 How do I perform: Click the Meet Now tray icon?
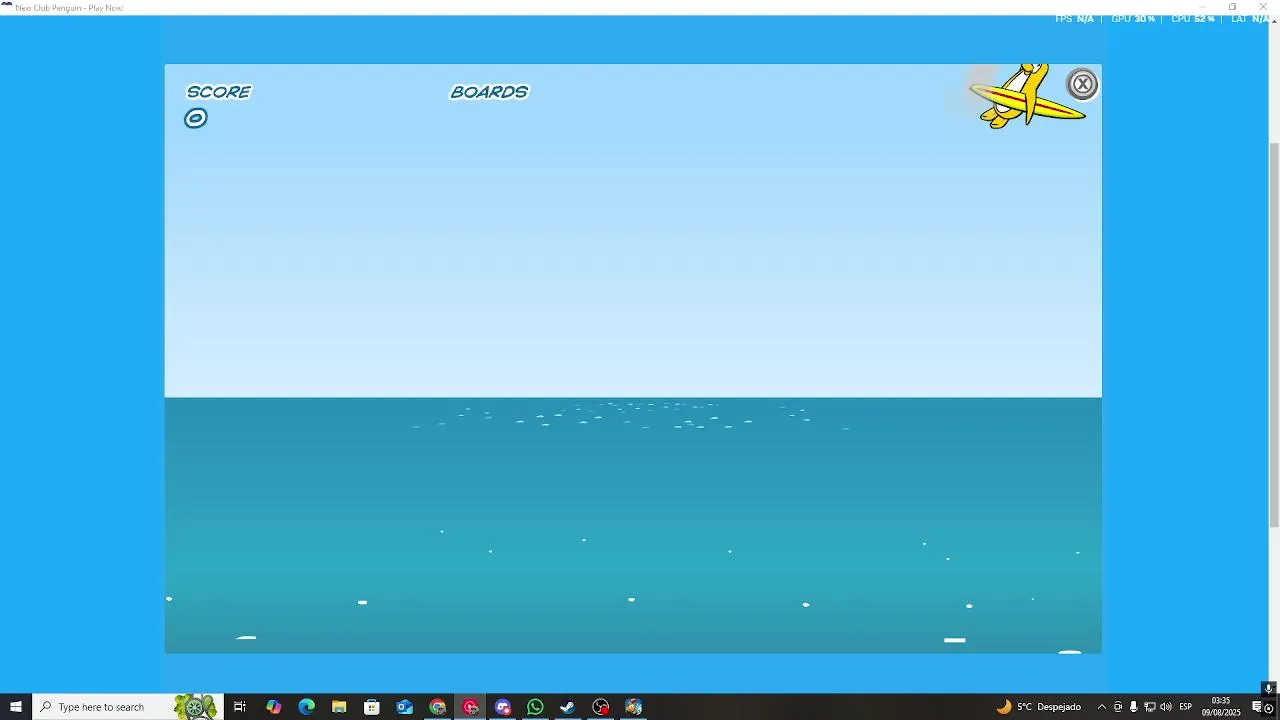click(x=1118, y=707)
